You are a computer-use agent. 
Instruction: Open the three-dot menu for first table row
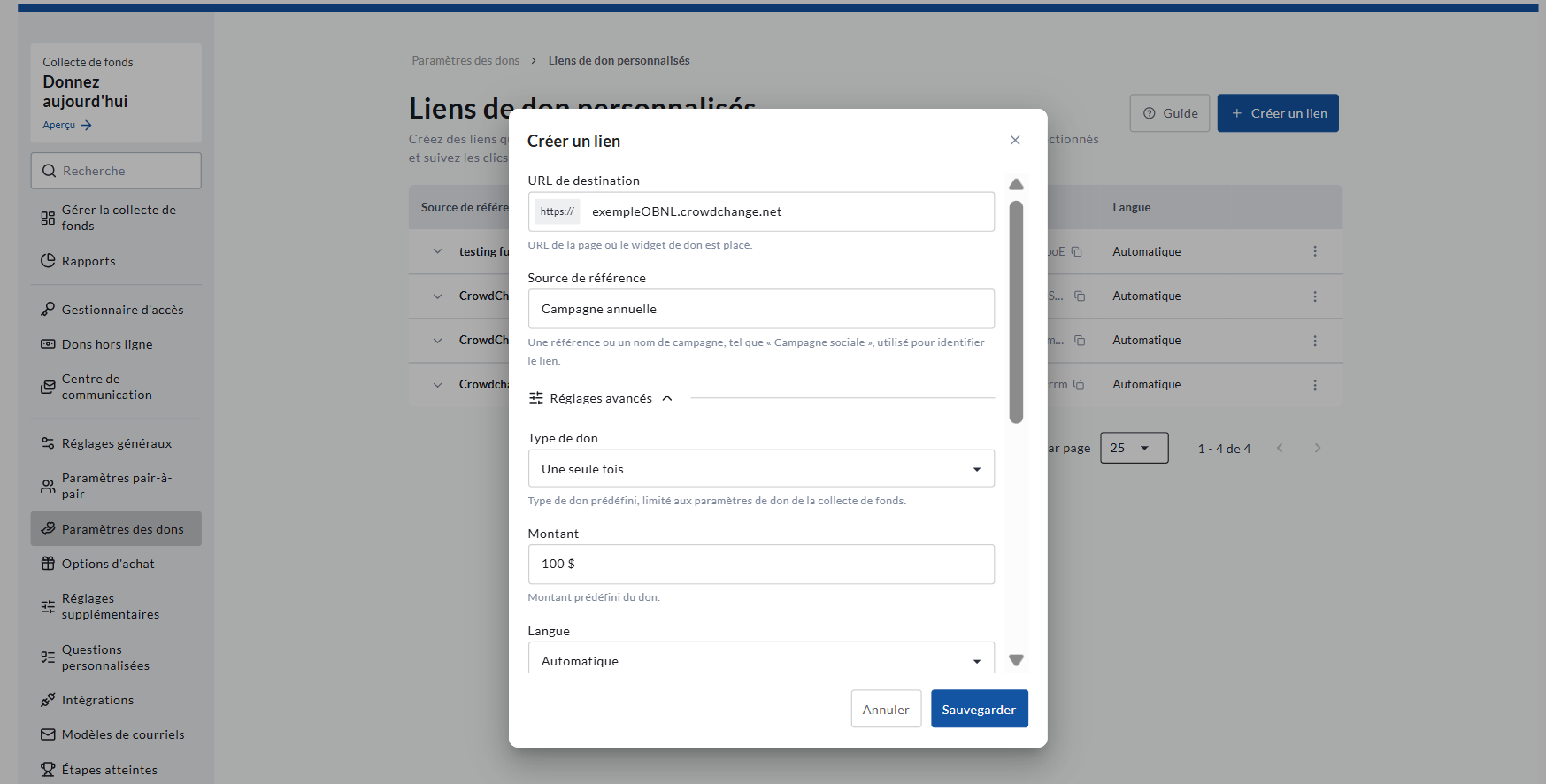1315,251
